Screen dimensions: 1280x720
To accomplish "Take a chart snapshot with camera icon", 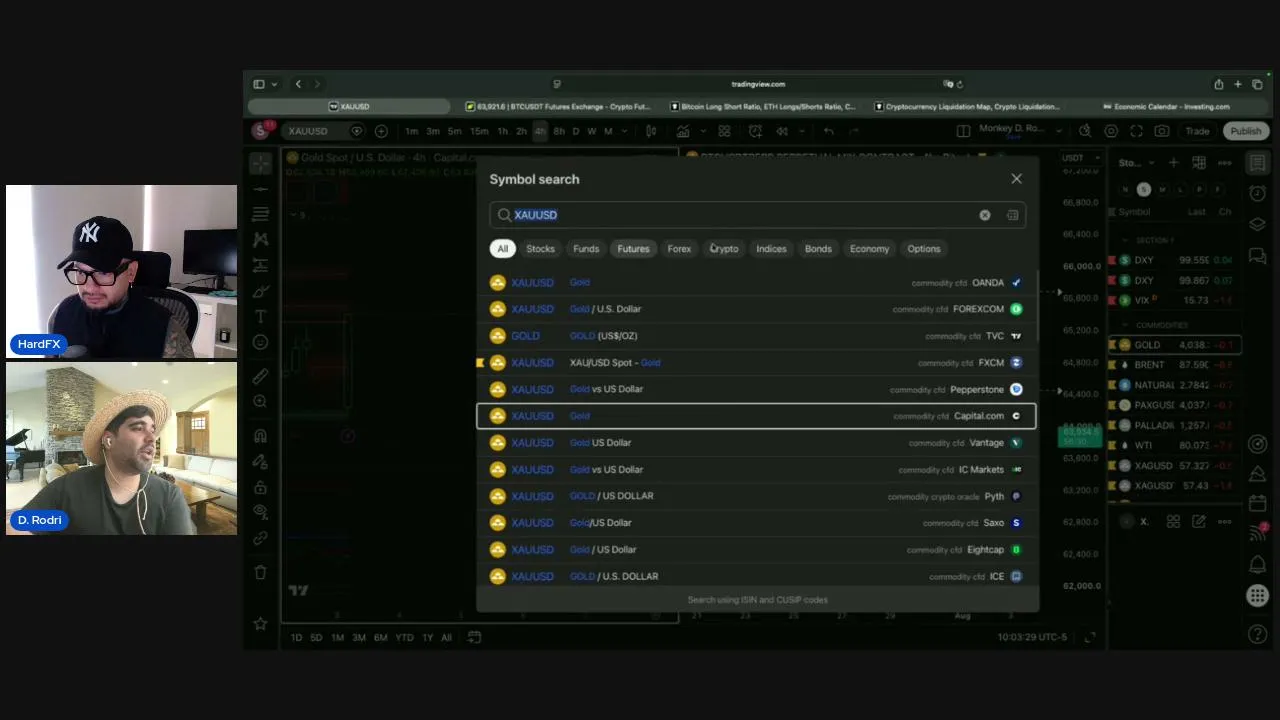I will pos(1161,131).
